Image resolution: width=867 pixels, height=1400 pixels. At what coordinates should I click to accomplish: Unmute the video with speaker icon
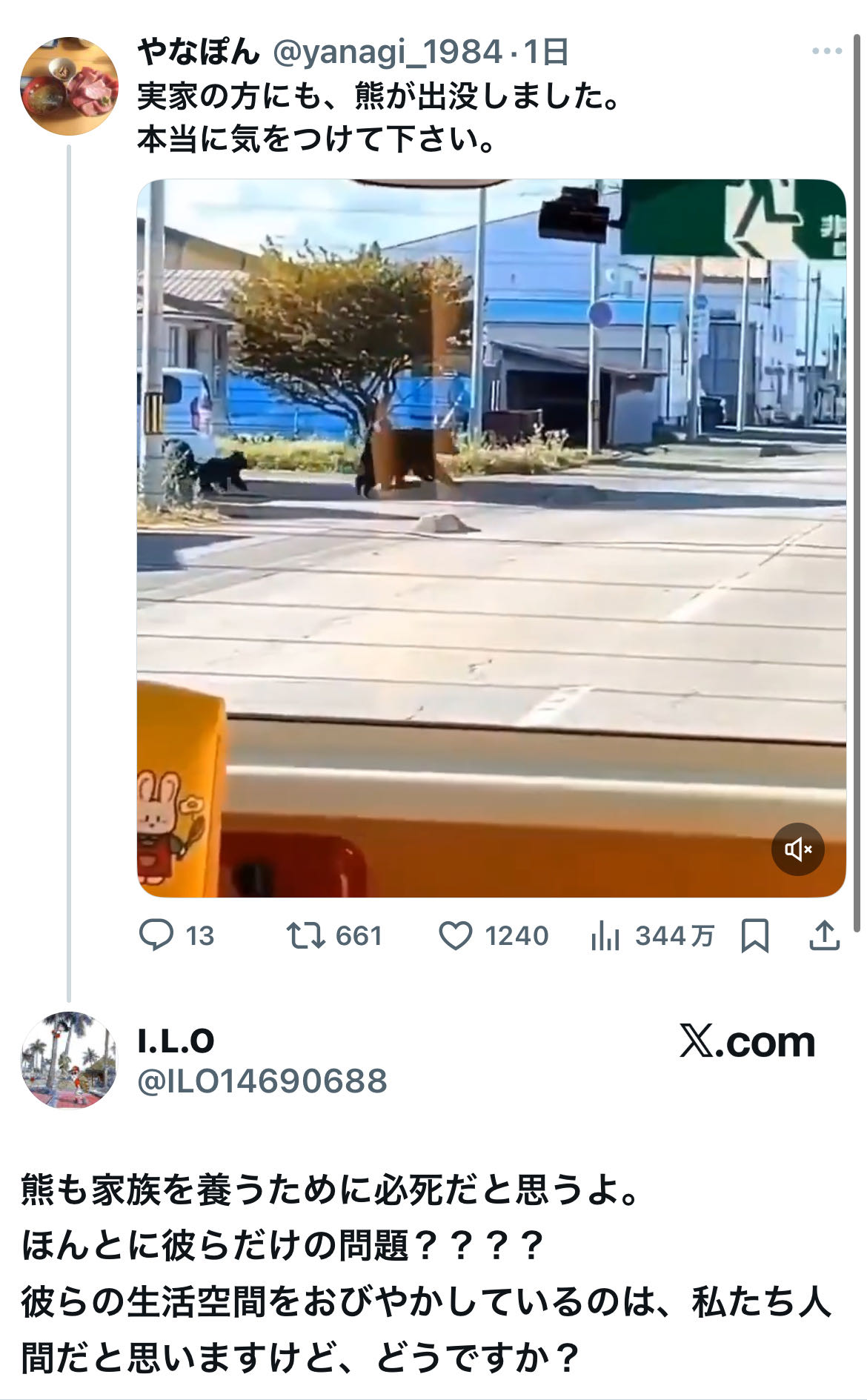point(797,849)
